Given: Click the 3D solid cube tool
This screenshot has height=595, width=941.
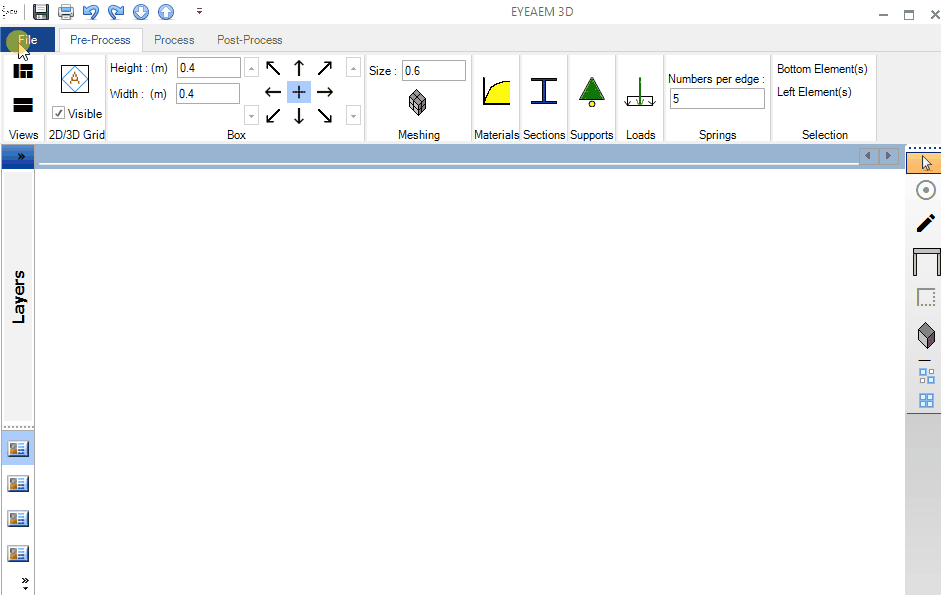Looking at the screenshot, I should 926,335.
